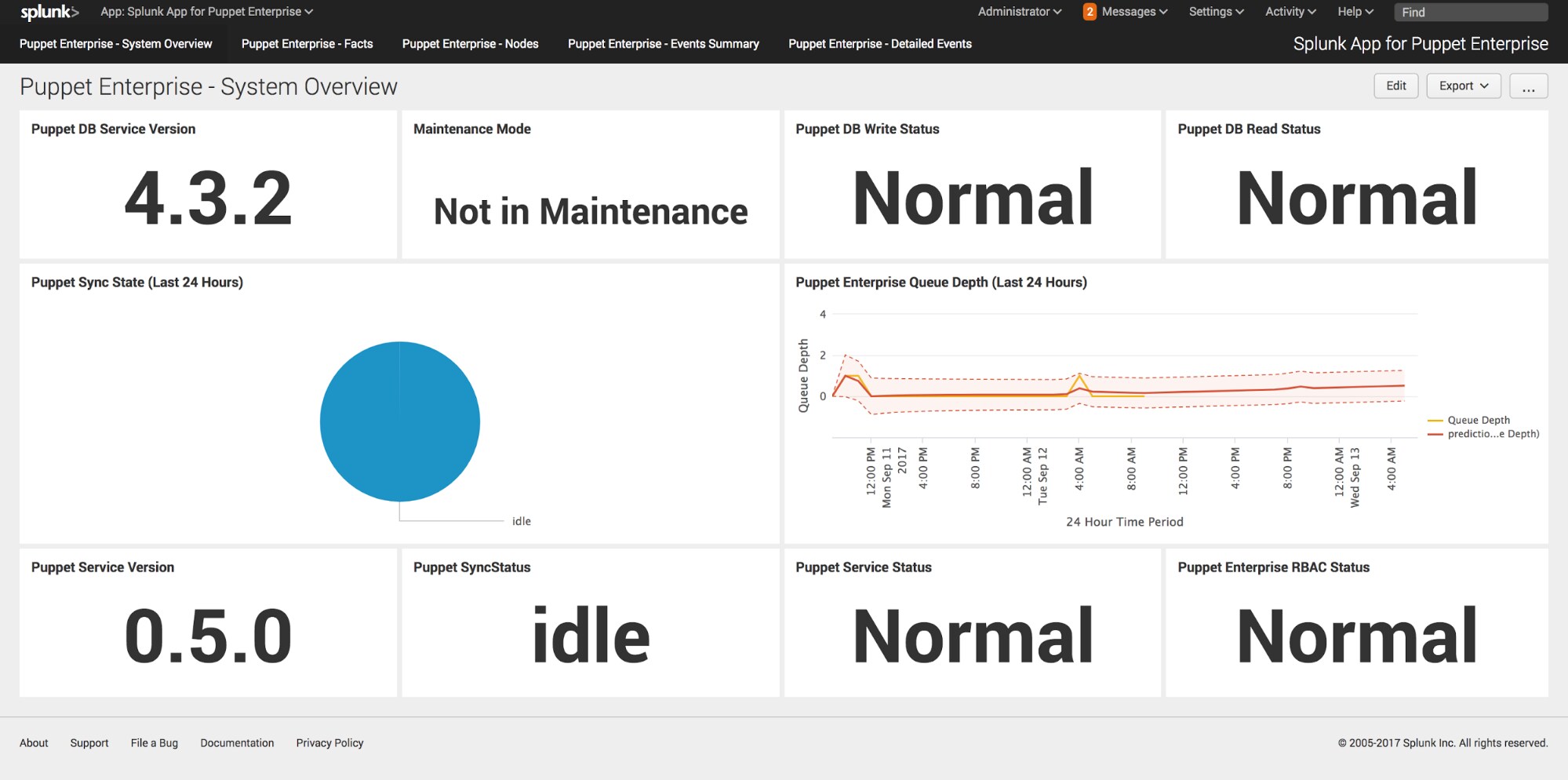The image size is (1568, 780).
Task: Click the 4.3.2 Puppet DB version value
Action: 208,199
